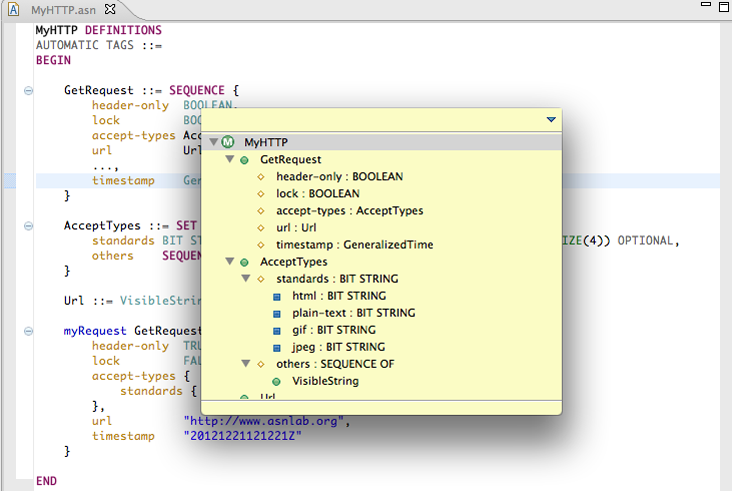Select url : Url outline entry
This screenshot has height=491, width=732.
tap(299, 228)
